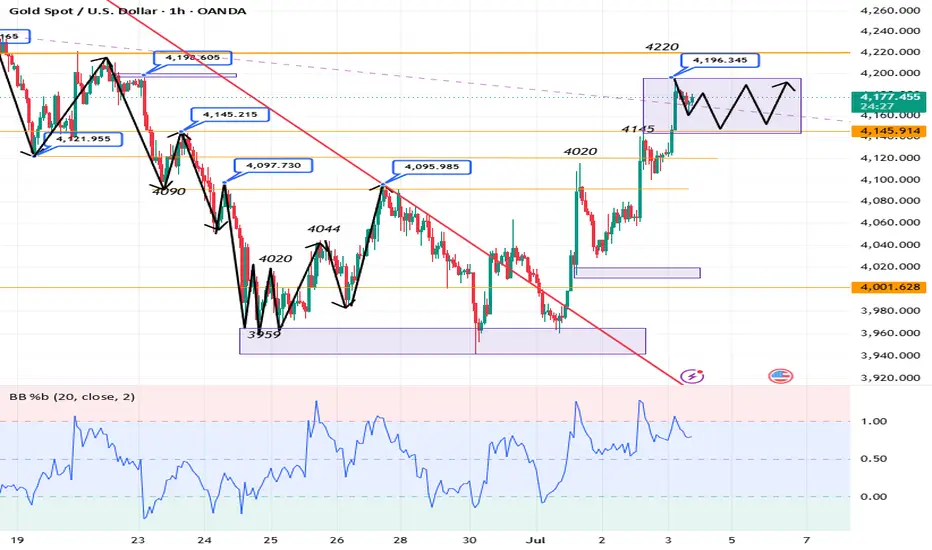The height and width of the screenshot is (550, 932).
Task: Click date 5 on the time axis
Action: pyautogui.click(x=732, y=540)
